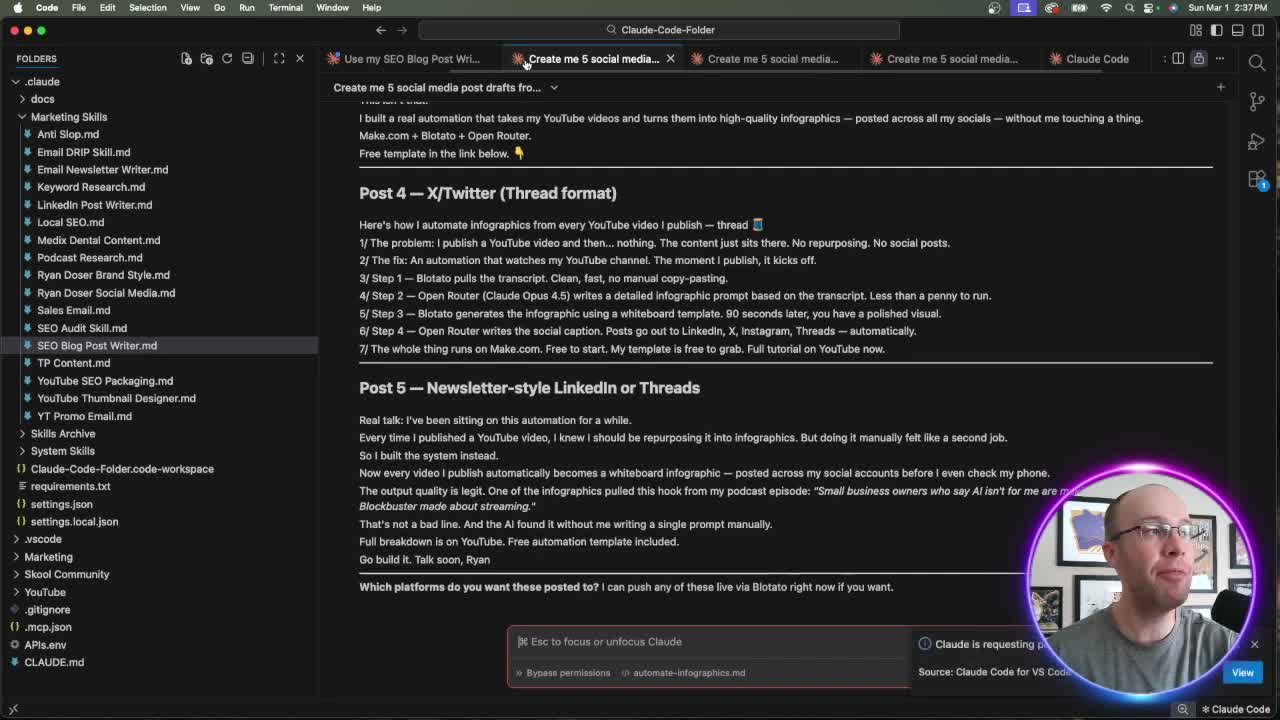Click the New File icon in Folders header
The image size is (1280, 720).
[x=186, y=58]
